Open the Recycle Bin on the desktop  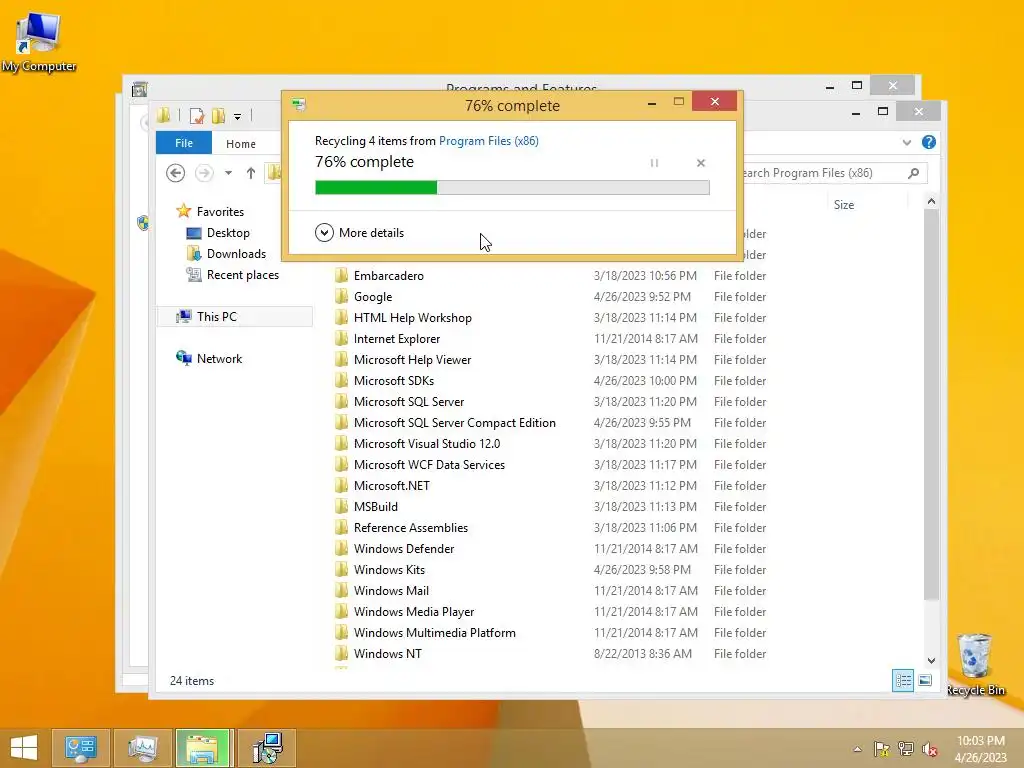coord(975,664)
